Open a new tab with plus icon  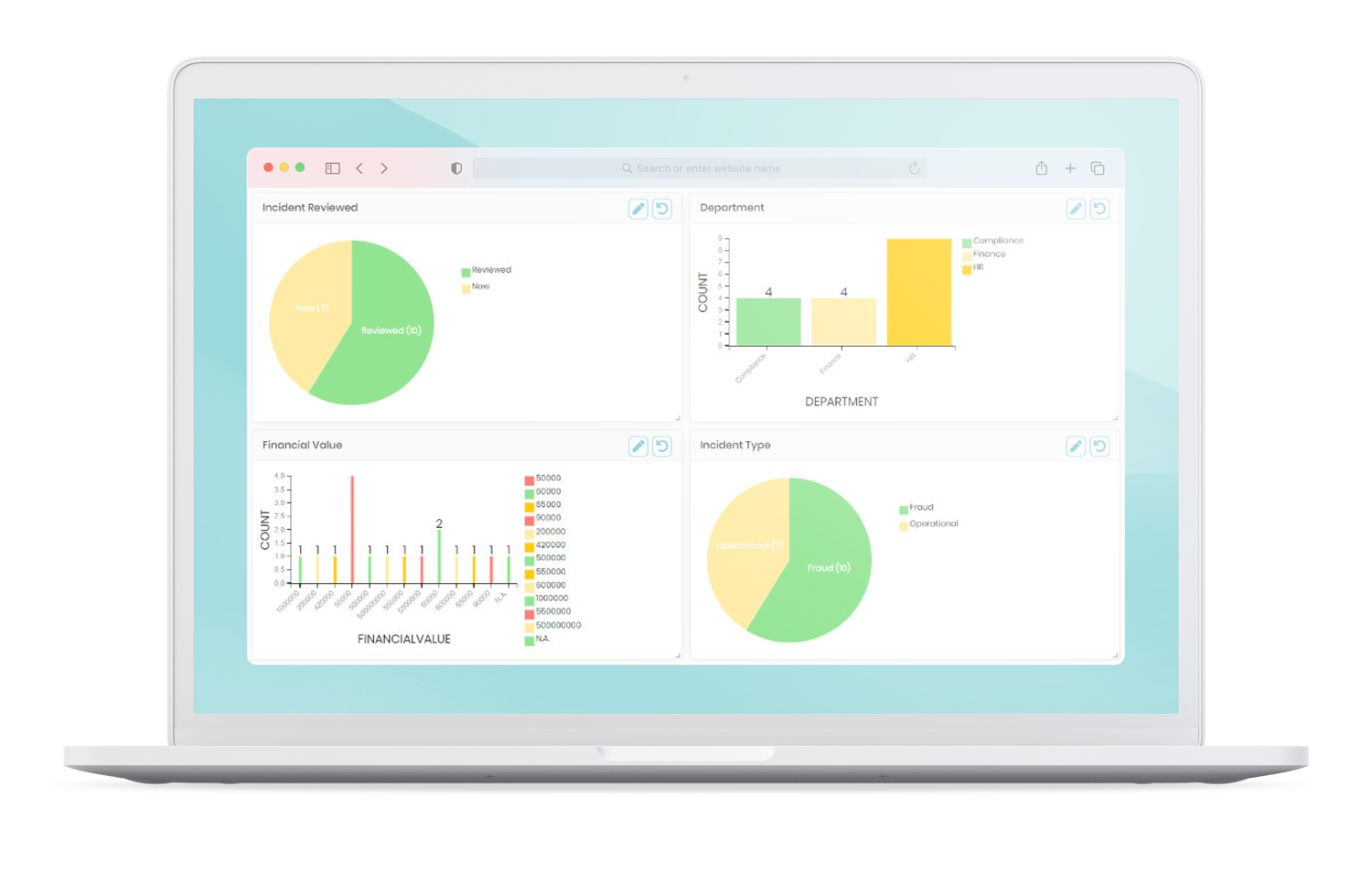click(1070, 168)
